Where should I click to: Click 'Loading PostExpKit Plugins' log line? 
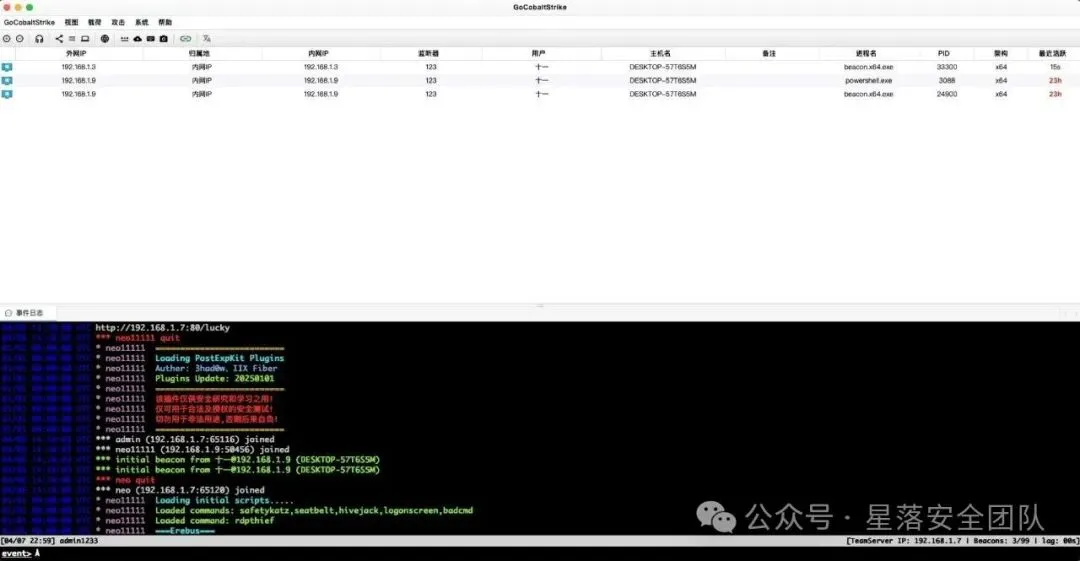[x=219, y=358]
